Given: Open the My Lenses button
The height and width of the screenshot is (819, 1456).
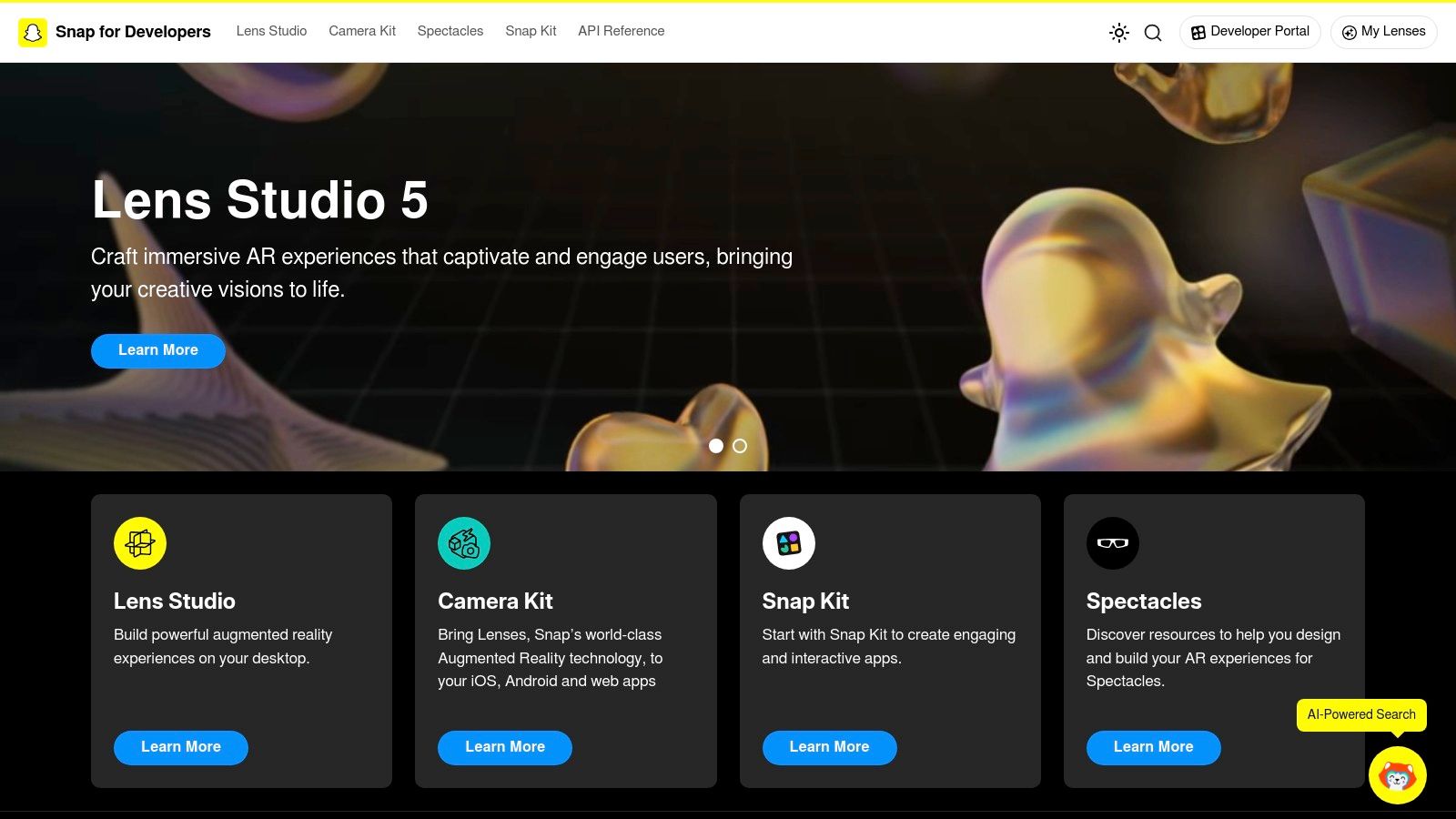Looking at the screenshot, I should coord(1384,32).
